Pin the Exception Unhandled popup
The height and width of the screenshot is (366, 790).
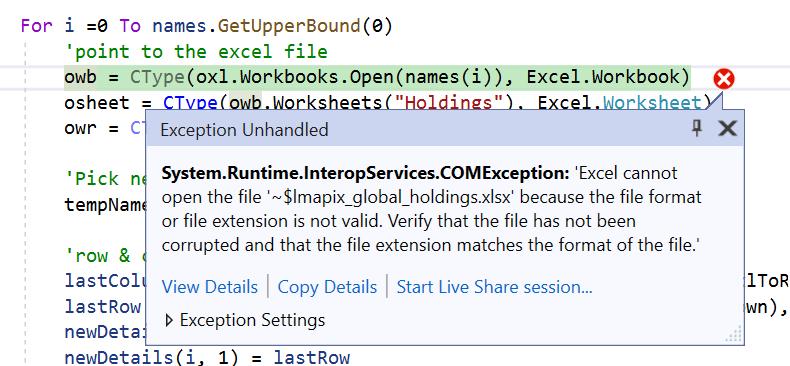[697, 129]
